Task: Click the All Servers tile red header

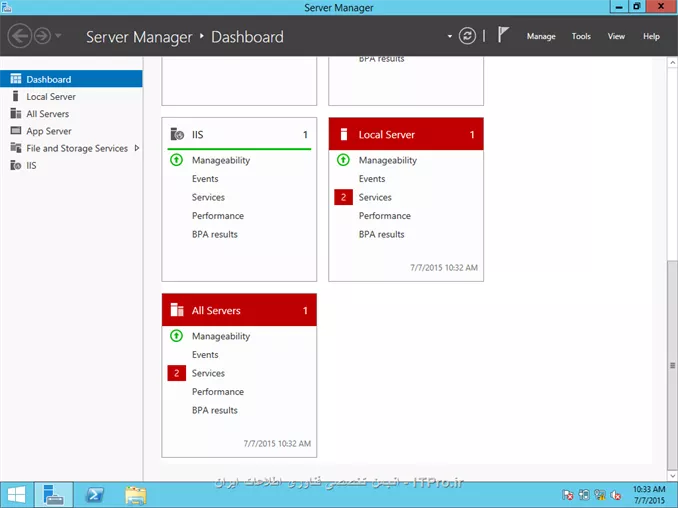Action: pos(239,310)
